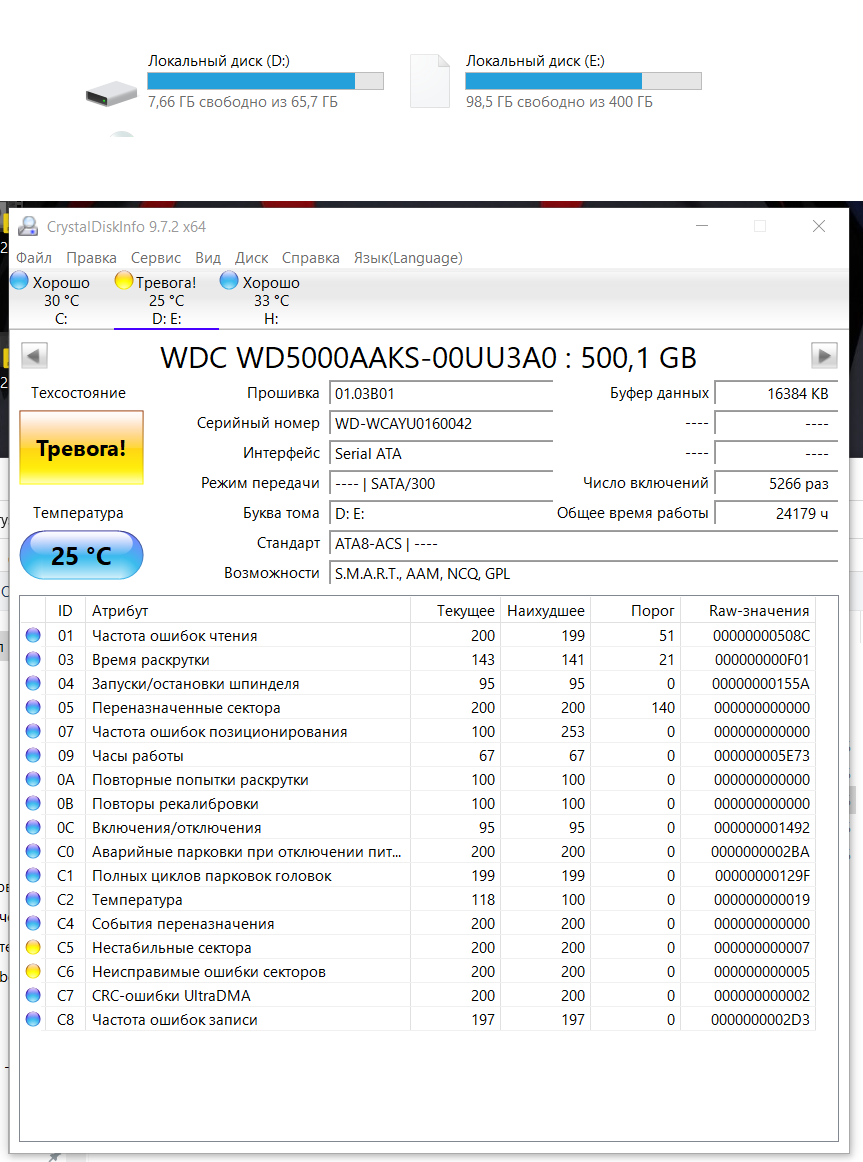
Task: Click raw value 0000000002D3
Action: tap(760, 1020)
